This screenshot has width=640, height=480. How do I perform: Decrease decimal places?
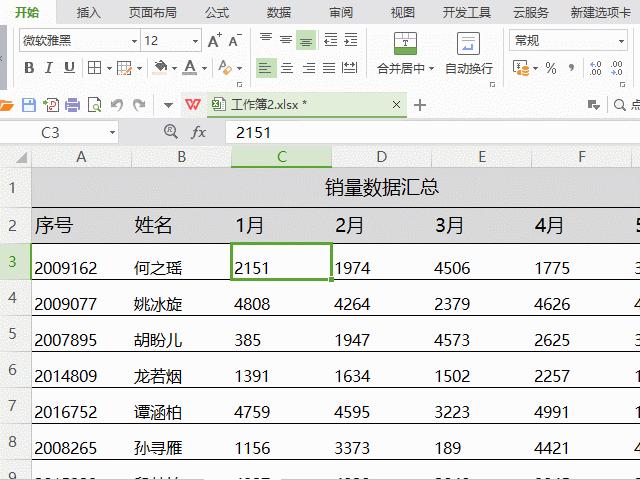(x=616, y=68)
